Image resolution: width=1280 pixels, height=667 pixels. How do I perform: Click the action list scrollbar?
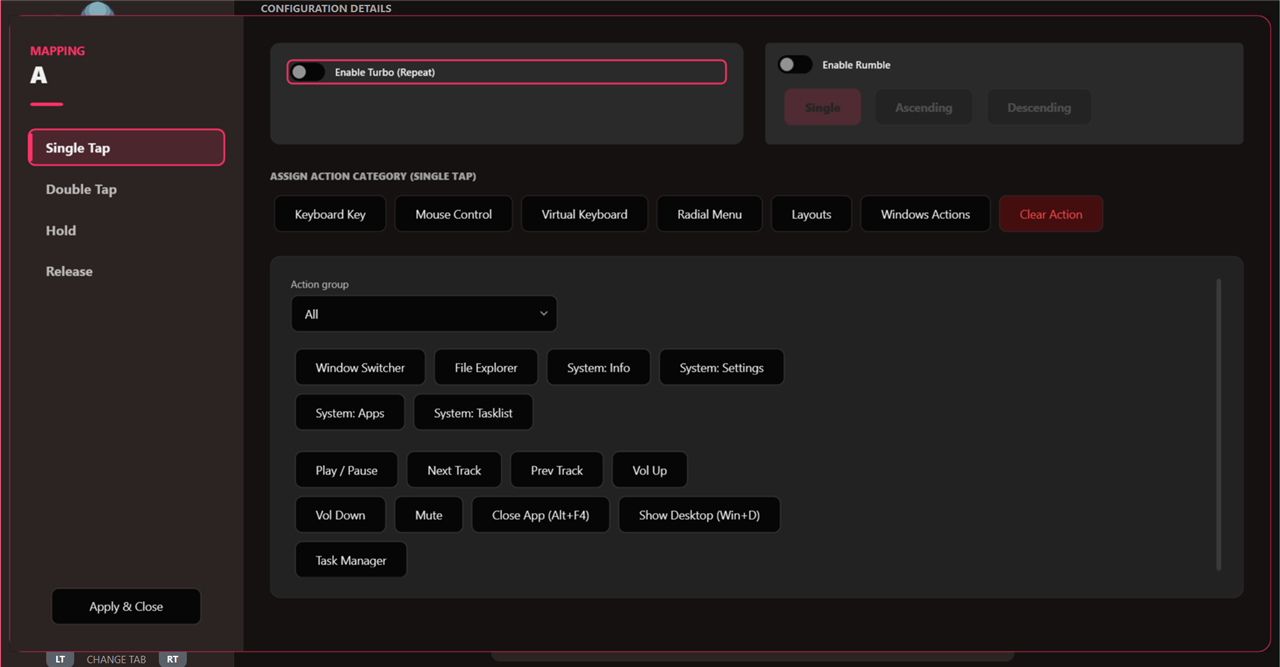(1218, 425)
